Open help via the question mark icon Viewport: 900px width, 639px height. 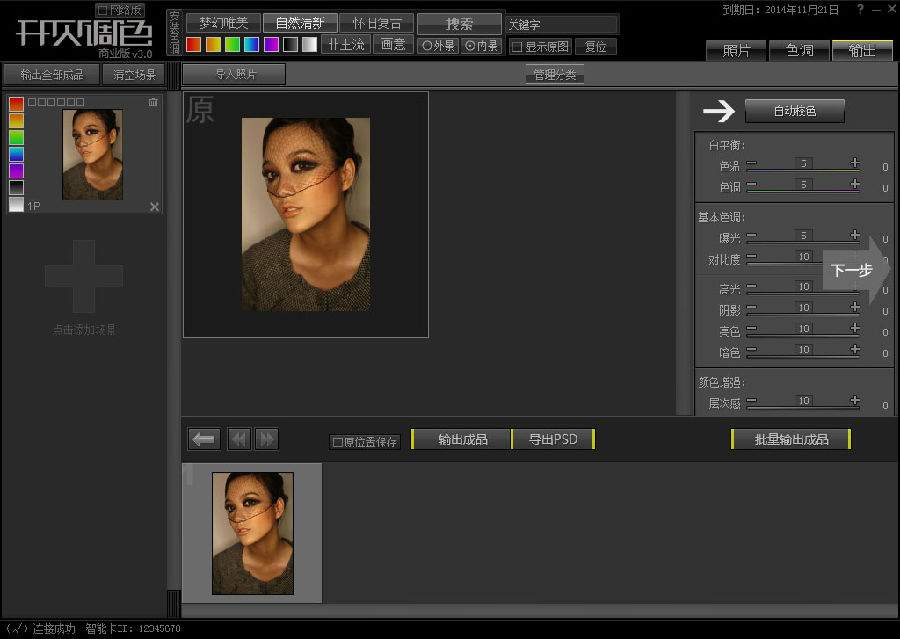pyautogui.click(x=861, y=9)
